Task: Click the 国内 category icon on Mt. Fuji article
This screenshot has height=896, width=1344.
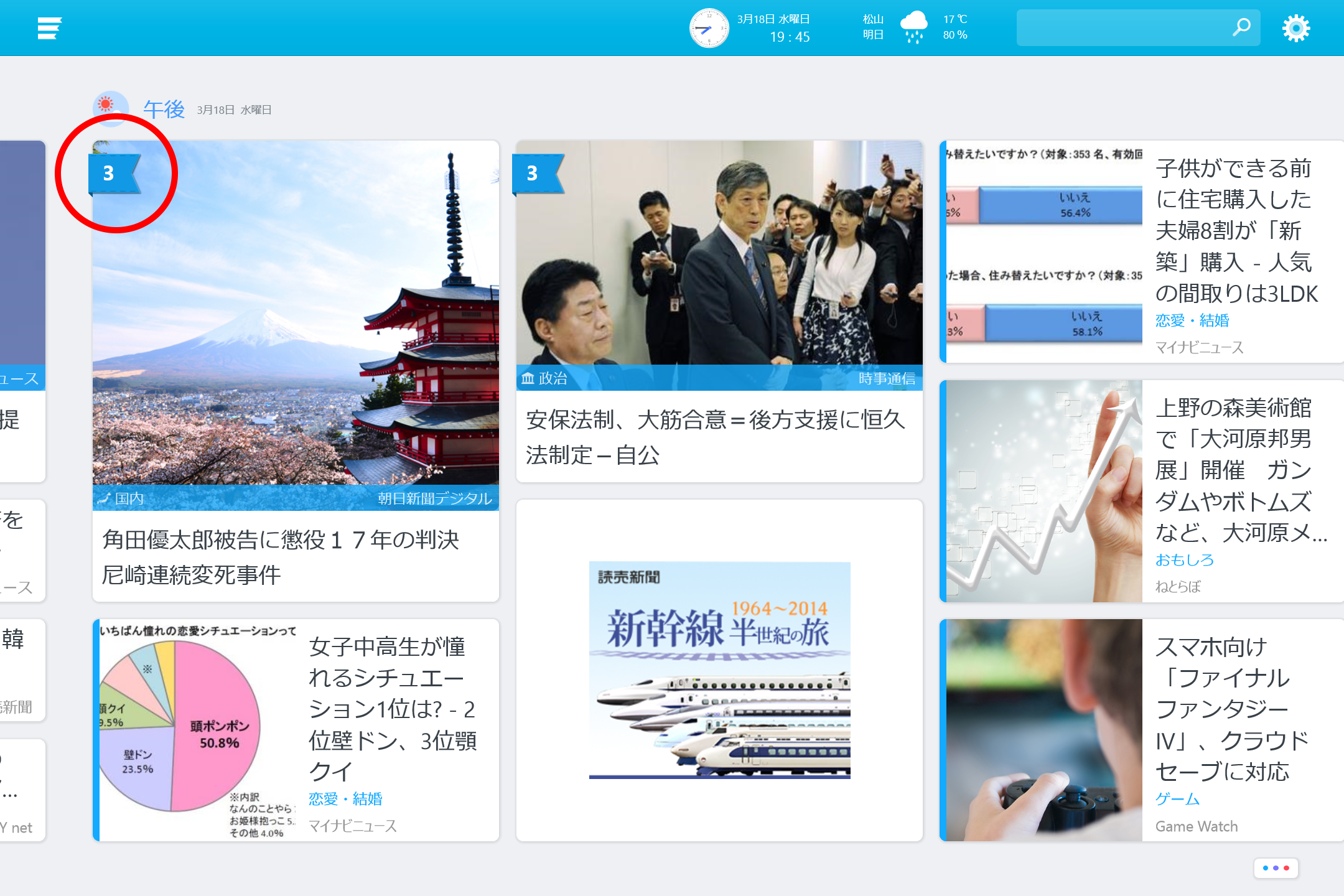Action: (103, 498)
